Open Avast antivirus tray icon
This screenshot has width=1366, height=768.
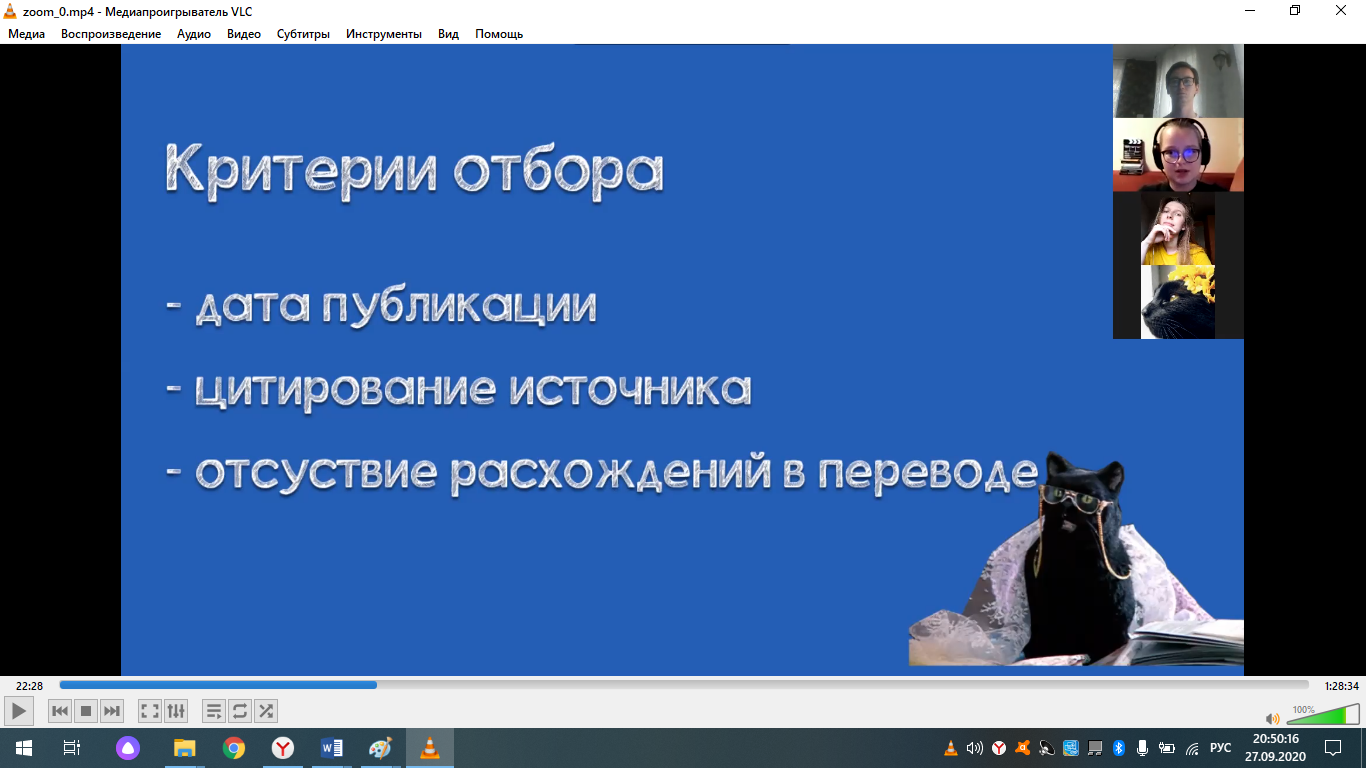point(1023,748)
